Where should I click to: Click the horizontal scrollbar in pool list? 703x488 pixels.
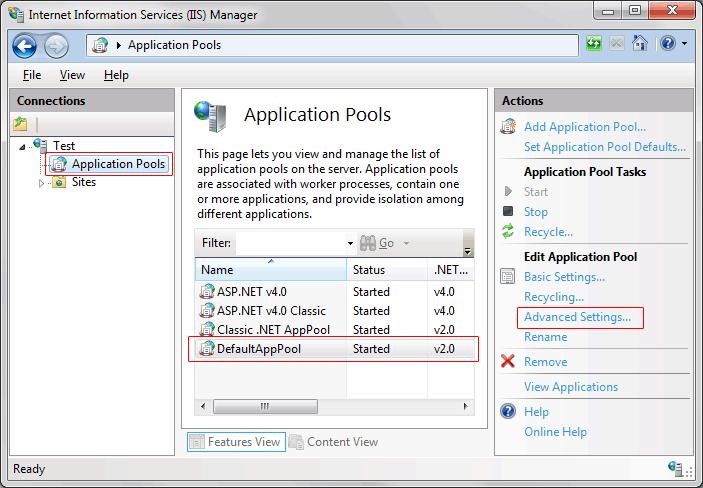[x=267, y=407]
